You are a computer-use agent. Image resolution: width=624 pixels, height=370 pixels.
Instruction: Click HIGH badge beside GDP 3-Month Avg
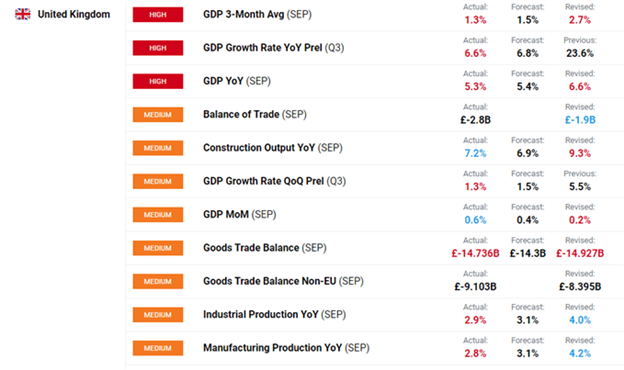click(x=158, y=15)
